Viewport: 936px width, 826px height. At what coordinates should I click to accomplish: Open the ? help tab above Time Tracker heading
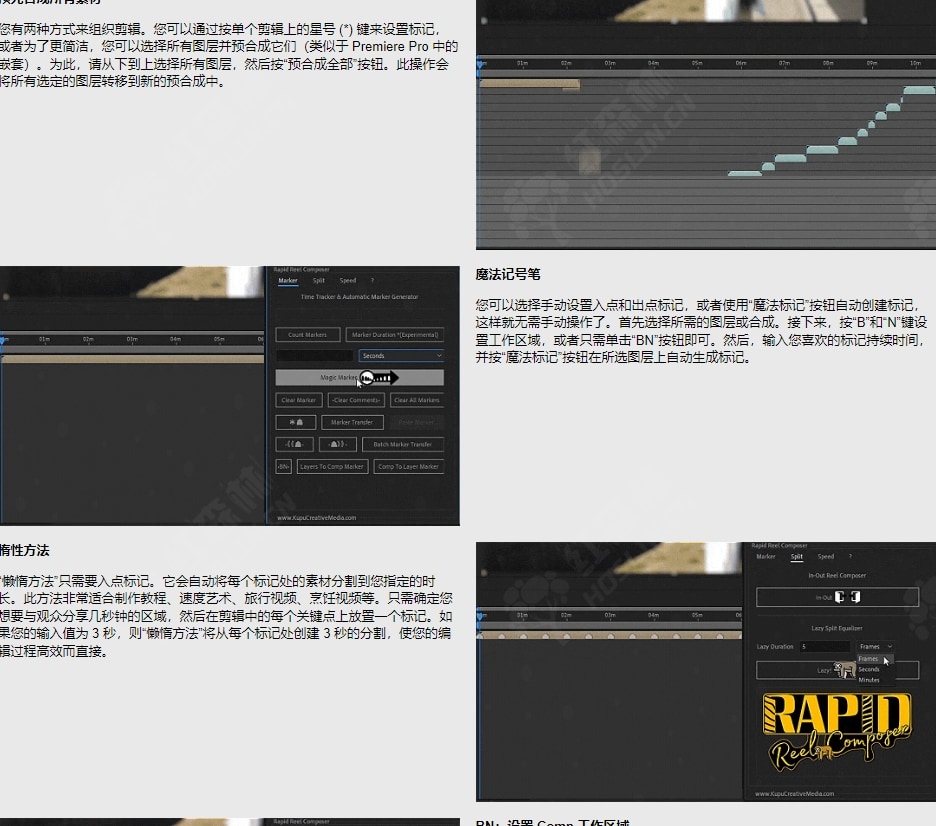click(x=372, y=281)
